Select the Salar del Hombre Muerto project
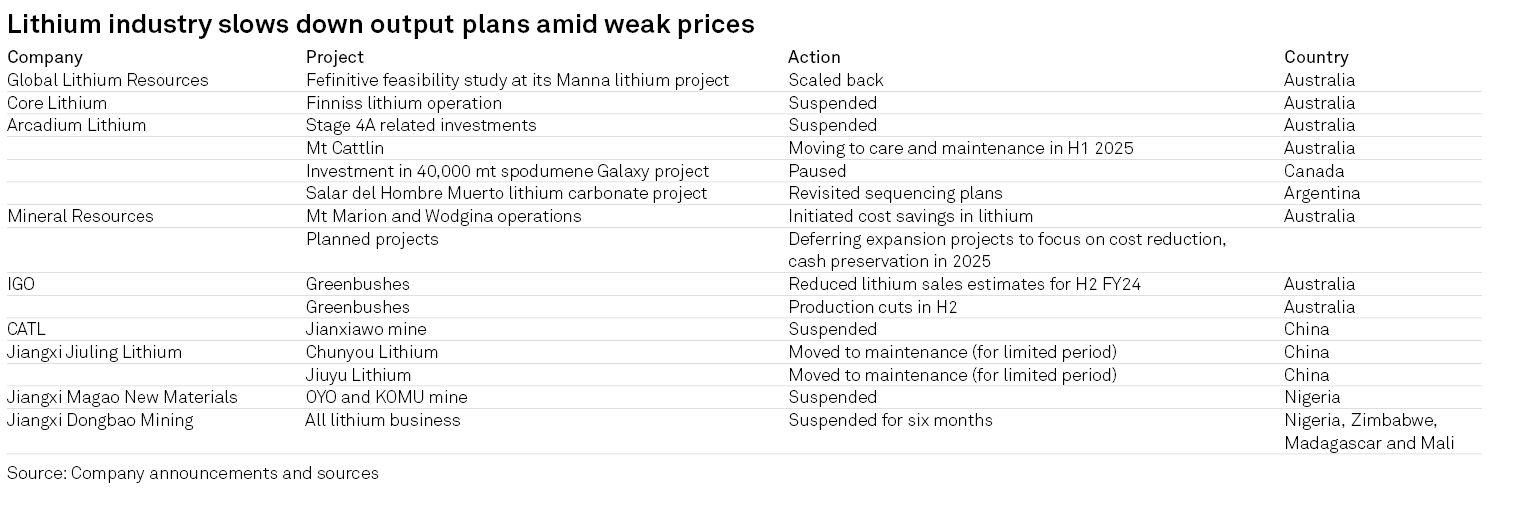1523x505 pixels. pos(506,193)
